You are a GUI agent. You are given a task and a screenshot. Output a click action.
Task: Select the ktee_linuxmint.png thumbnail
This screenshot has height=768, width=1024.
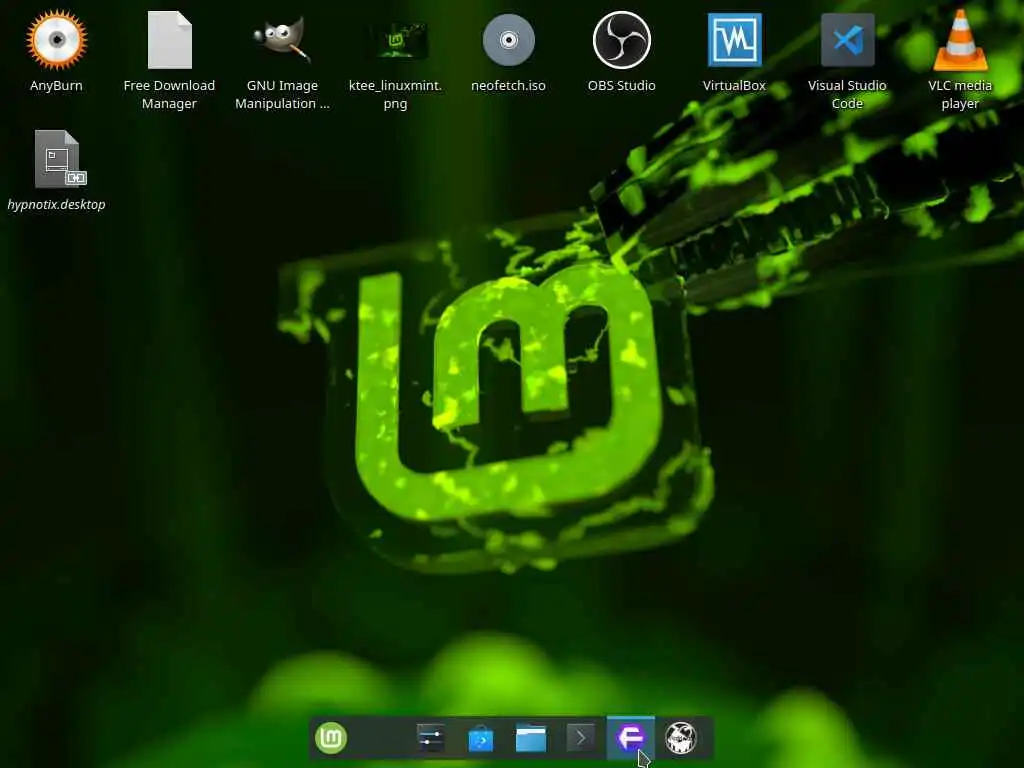(395, 40)
